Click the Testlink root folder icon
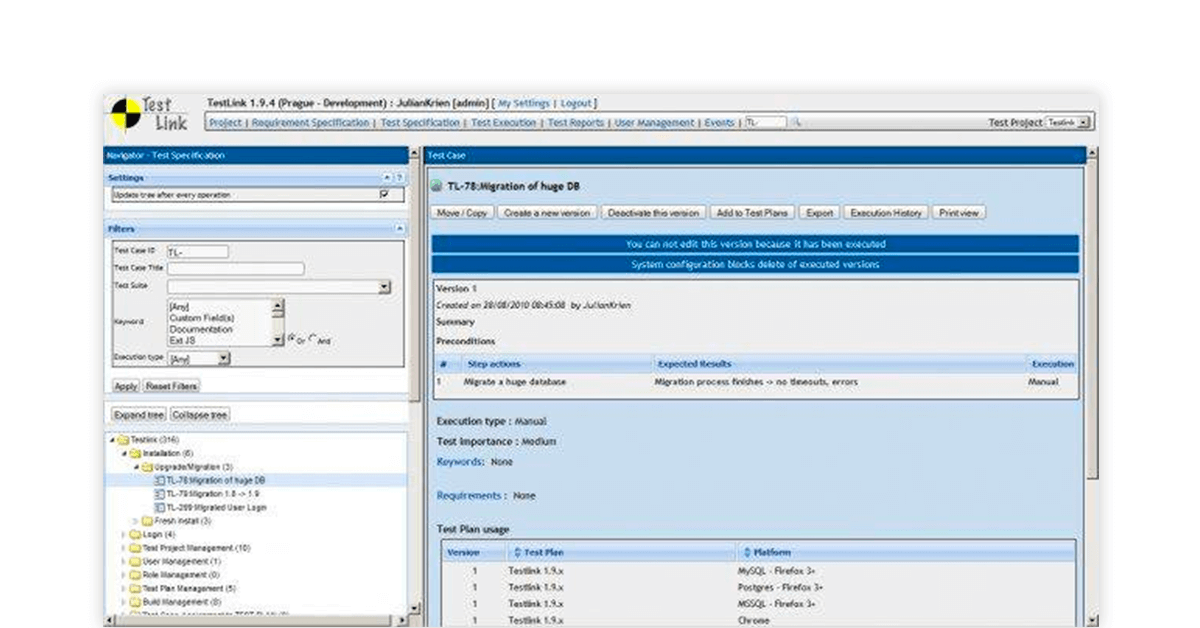Viewport: 1200px width, 628px height. pyautogui.click(x=123, y=439)
